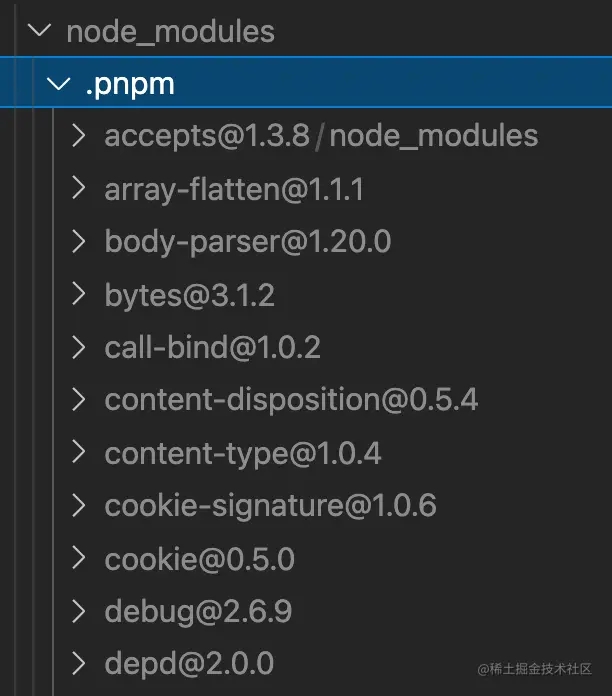Select debug@2.6.9 entry
The height and width of the screenshot is (696, 612).
(x=198, y=612)
